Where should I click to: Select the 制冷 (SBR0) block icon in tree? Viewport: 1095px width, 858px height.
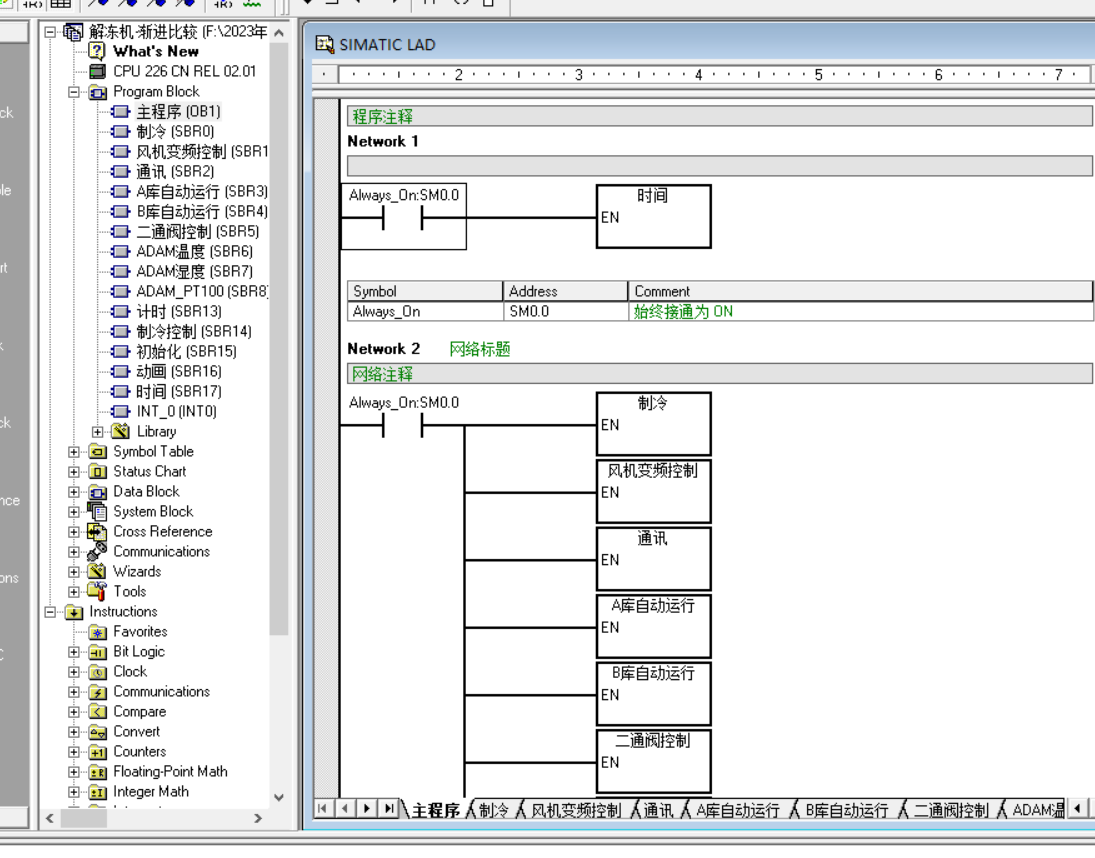121,131
